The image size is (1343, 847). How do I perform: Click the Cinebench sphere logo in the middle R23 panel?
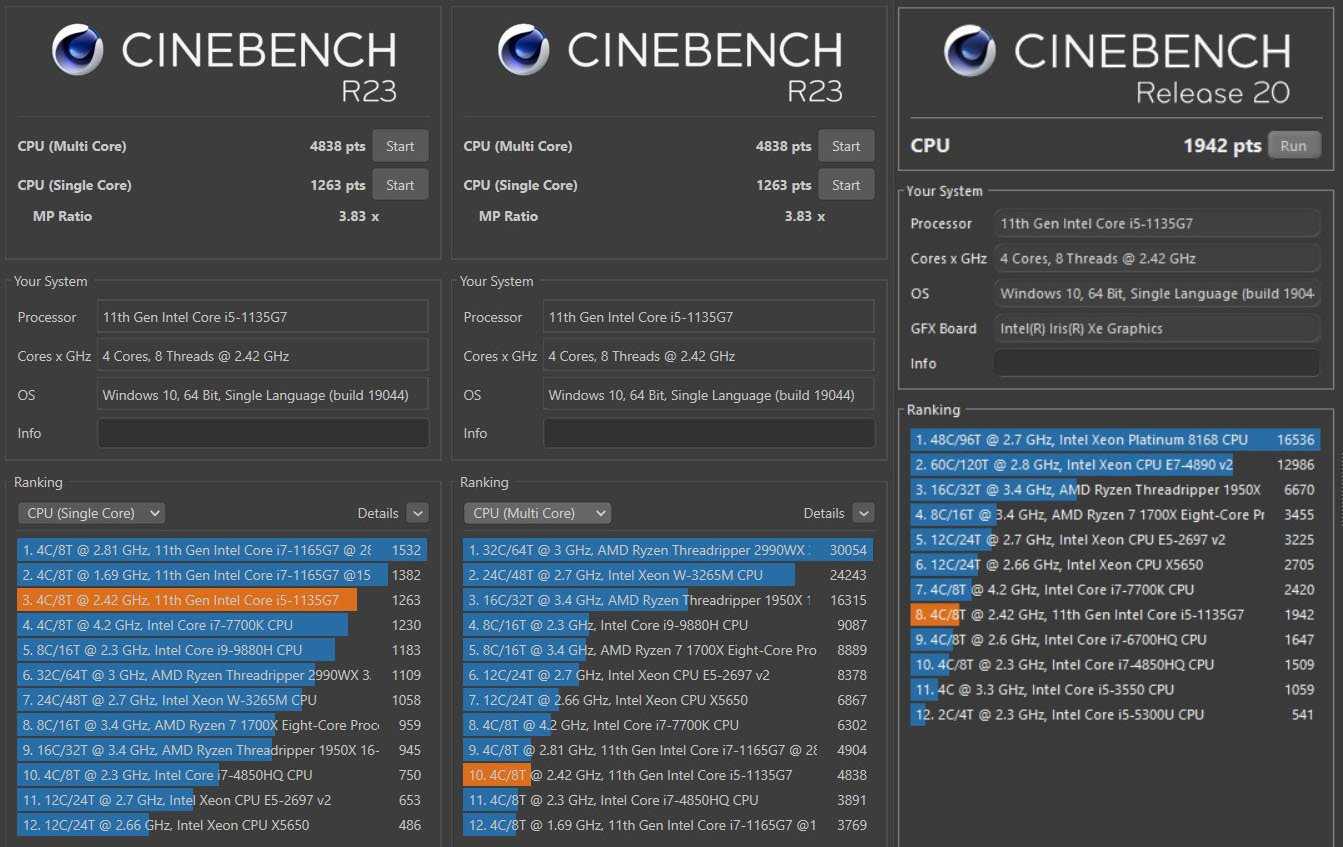tap(523, 50)
